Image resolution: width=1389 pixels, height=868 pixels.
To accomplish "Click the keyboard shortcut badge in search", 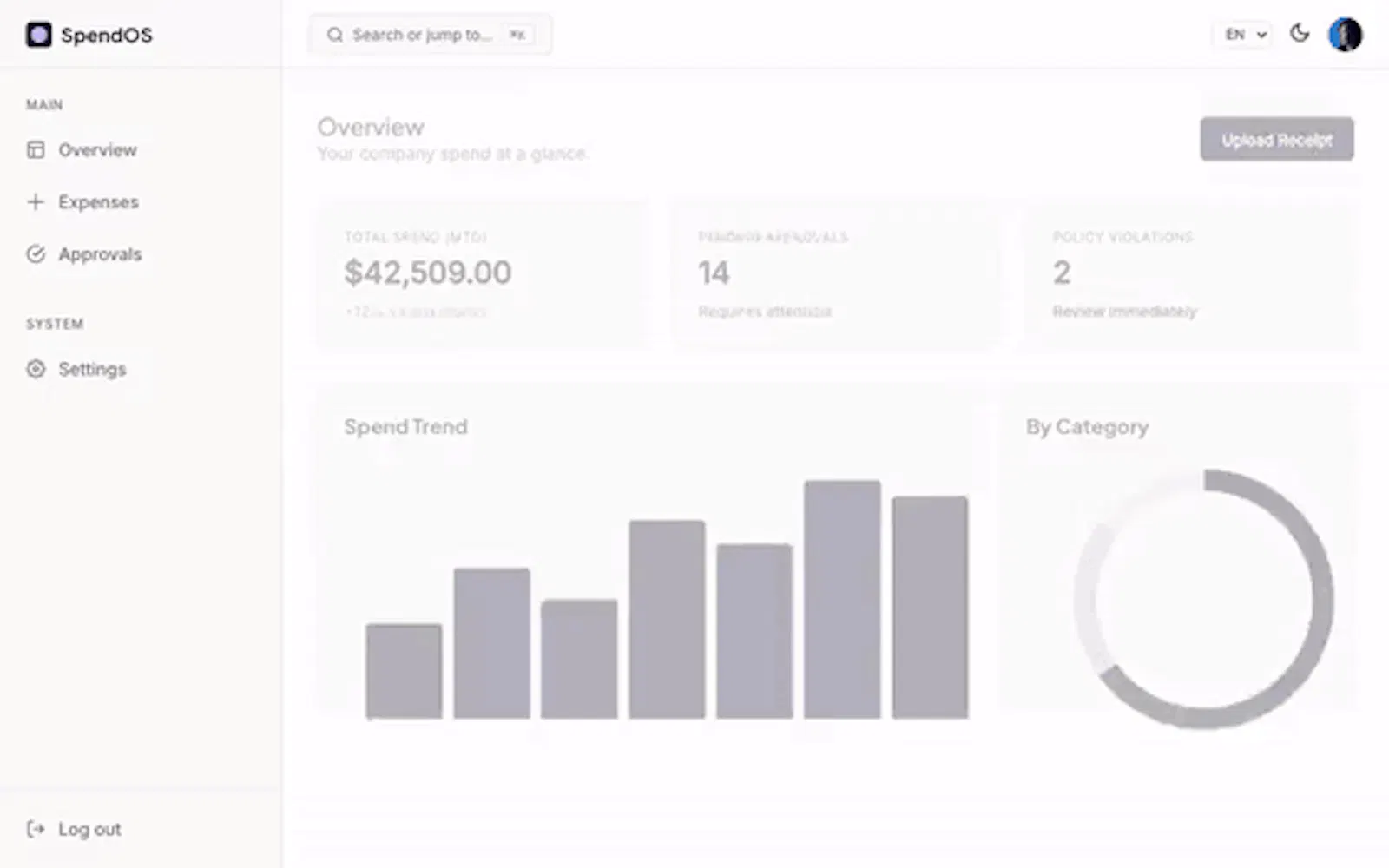I will pyautogui.click(x=517, y=35).
